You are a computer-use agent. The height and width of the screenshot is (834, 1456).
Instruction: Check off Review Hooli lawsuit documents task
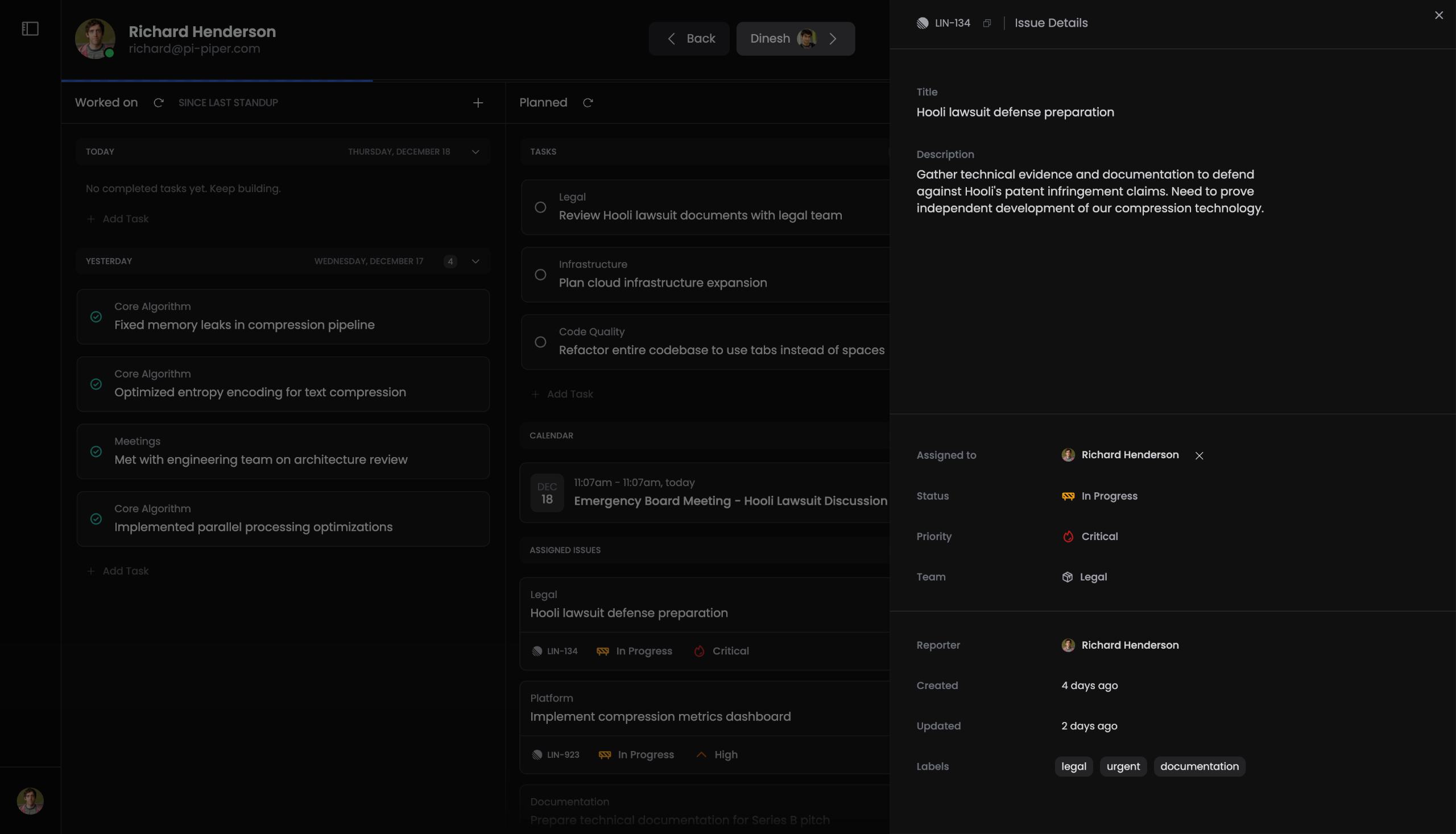(540, 208)
